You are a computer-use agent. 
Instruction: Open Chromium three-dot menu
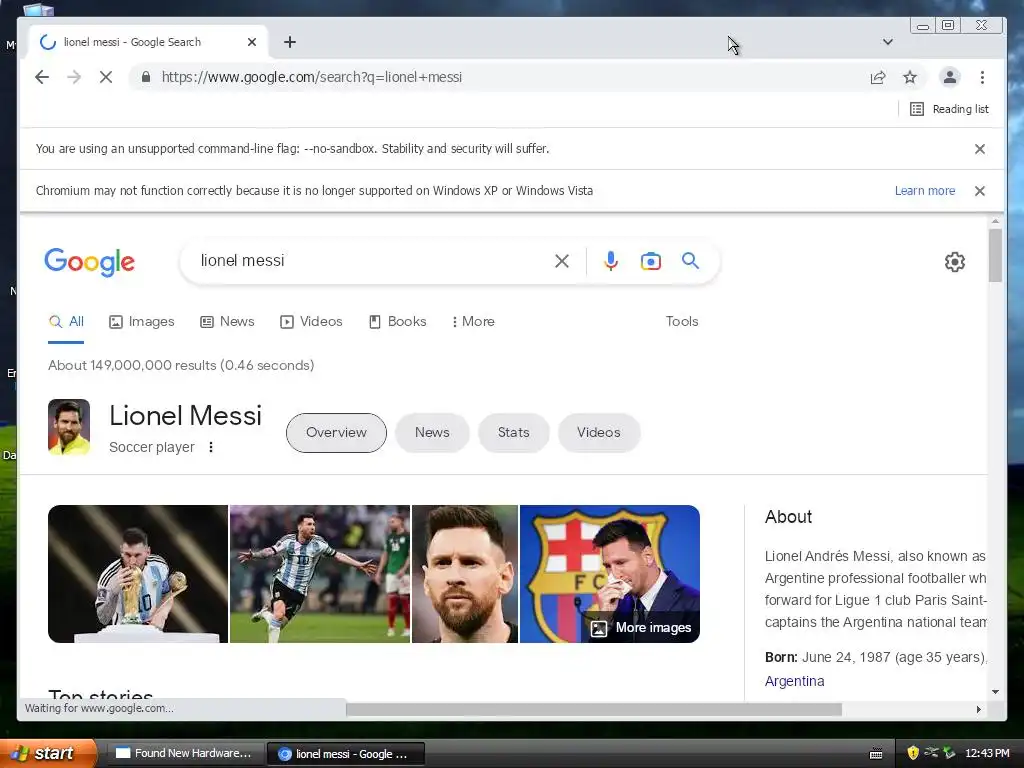[x=982, y=77]
